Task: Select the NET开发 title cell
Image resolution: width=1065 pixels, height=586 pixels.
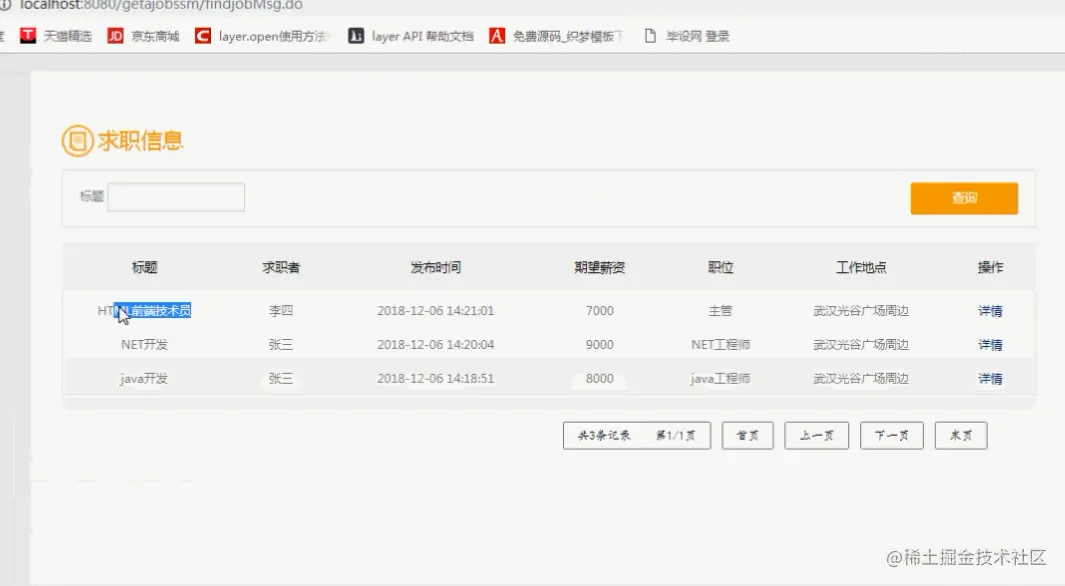Action: [144, 345]
